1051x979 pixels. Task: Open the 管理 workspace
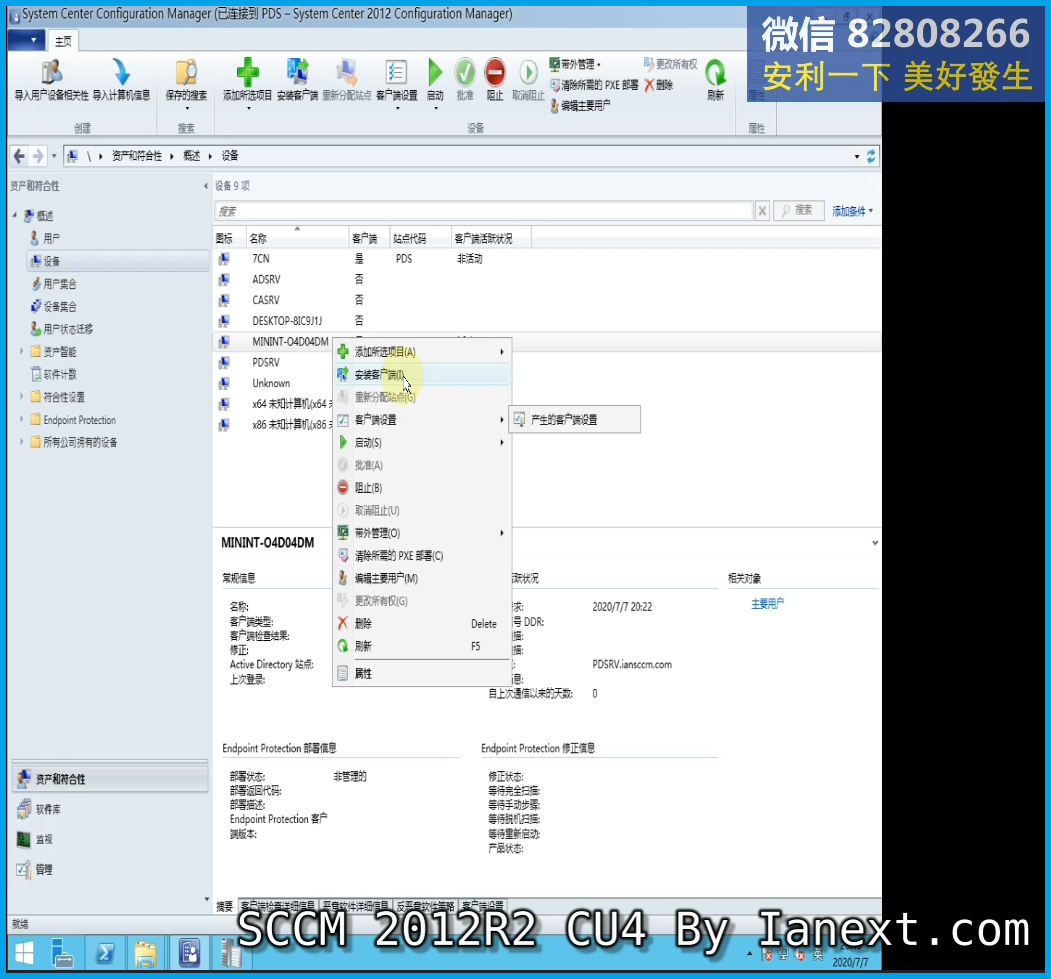(x=109, y=869)
